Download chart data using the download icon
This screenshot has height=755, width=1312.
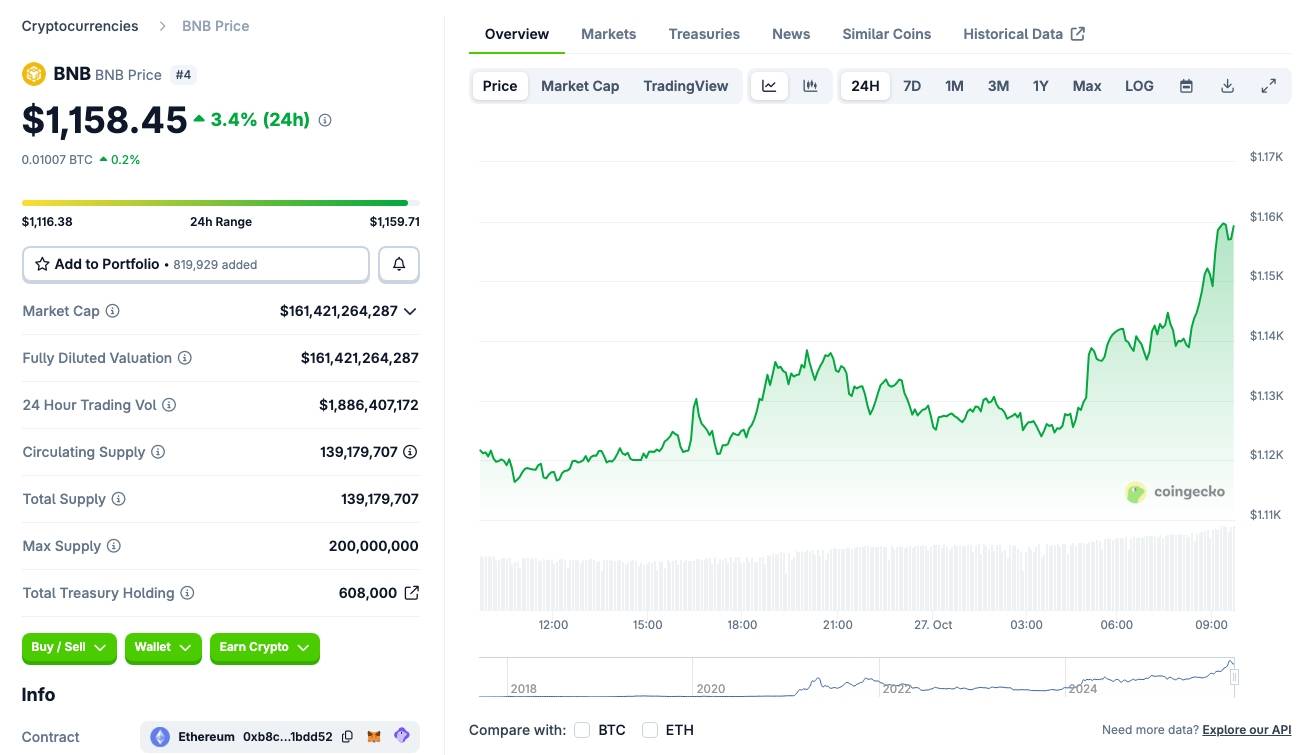click(x=1227, y=86)
